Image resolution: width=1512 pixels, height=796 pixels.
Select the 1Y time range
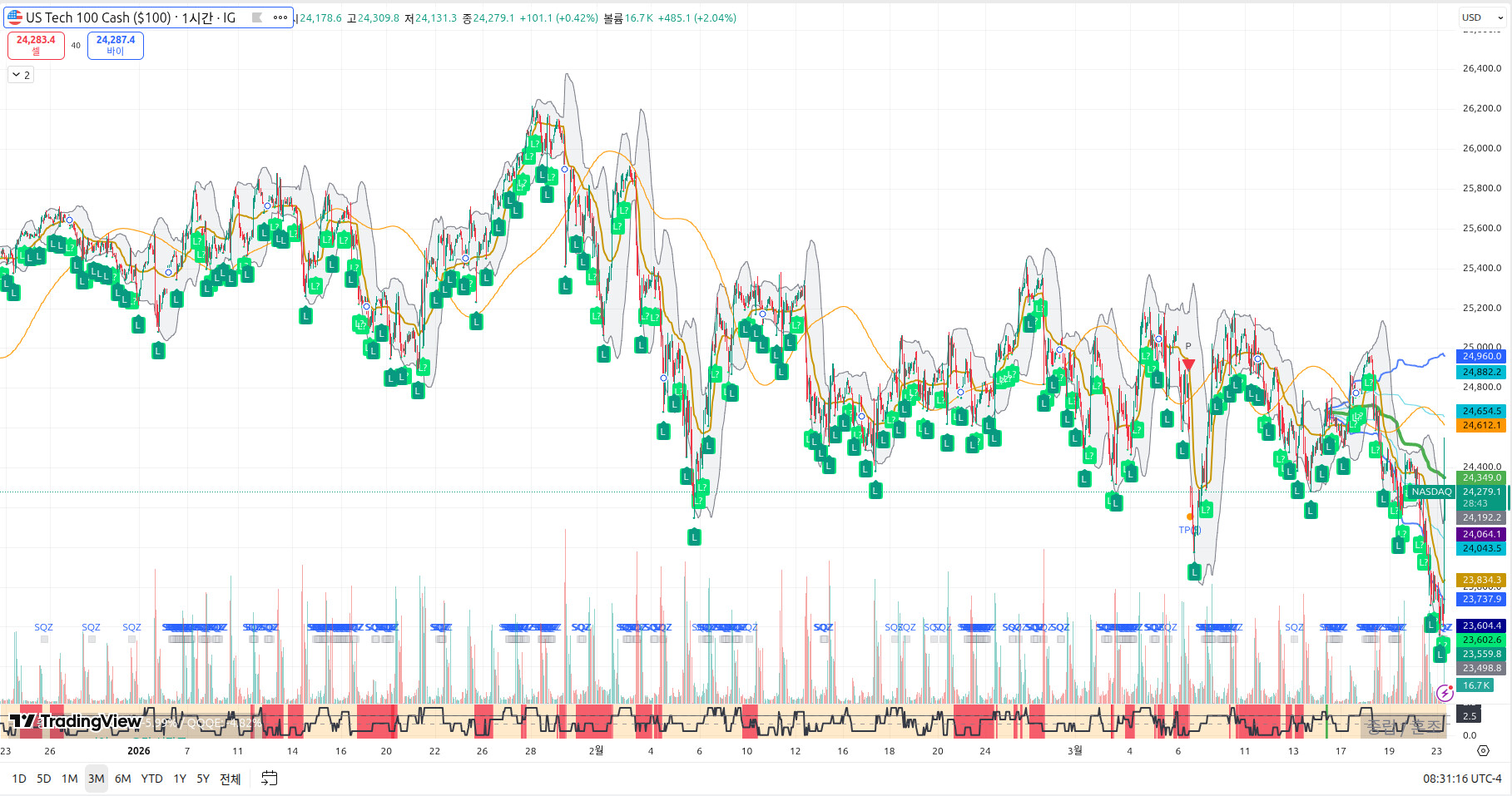coord(180,779)
